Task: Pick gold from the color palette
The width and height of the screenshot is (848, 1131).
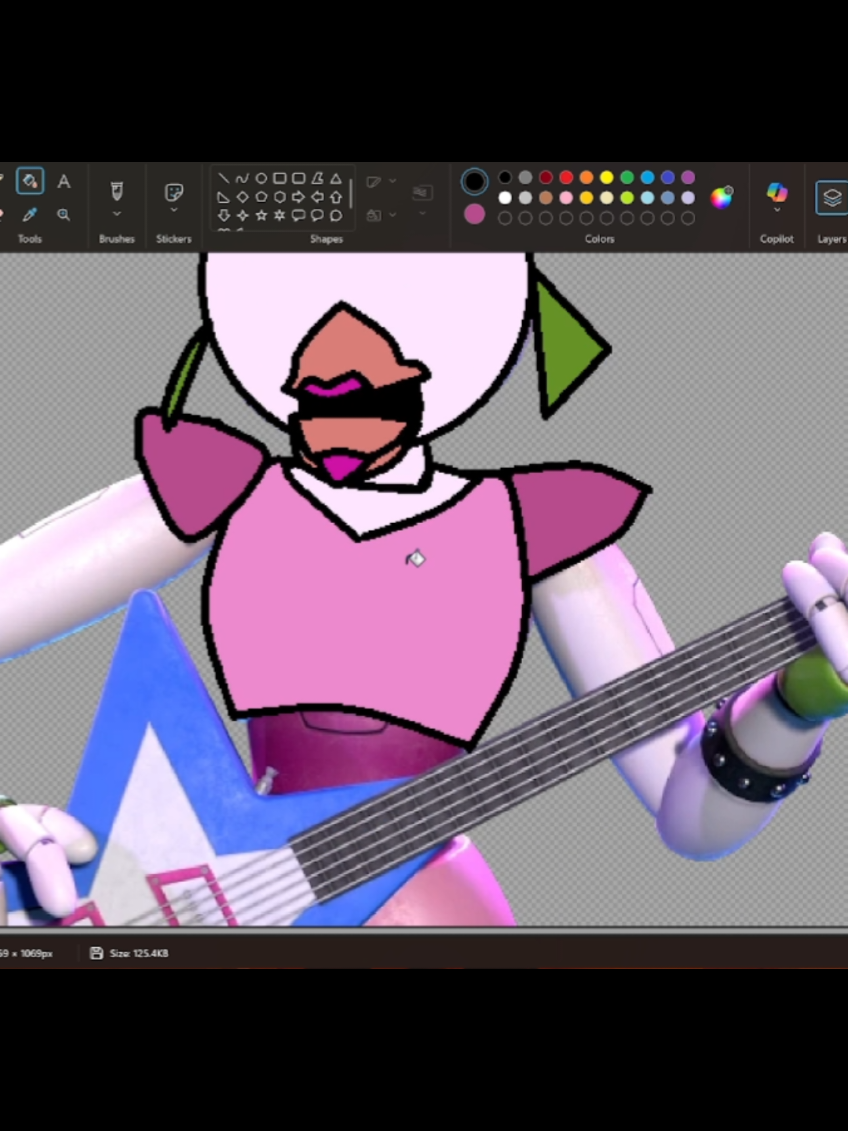Action: tap(586, 198)
